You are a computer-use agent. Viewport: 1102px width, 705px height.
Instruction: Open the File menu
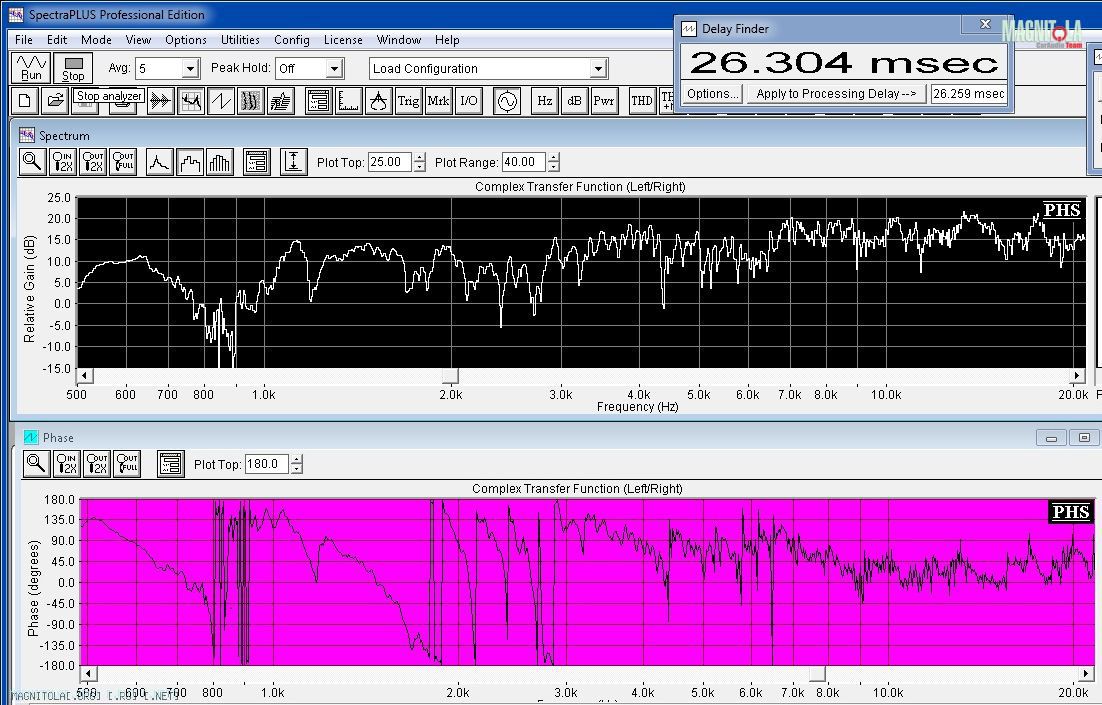click(x=23, y=40)
